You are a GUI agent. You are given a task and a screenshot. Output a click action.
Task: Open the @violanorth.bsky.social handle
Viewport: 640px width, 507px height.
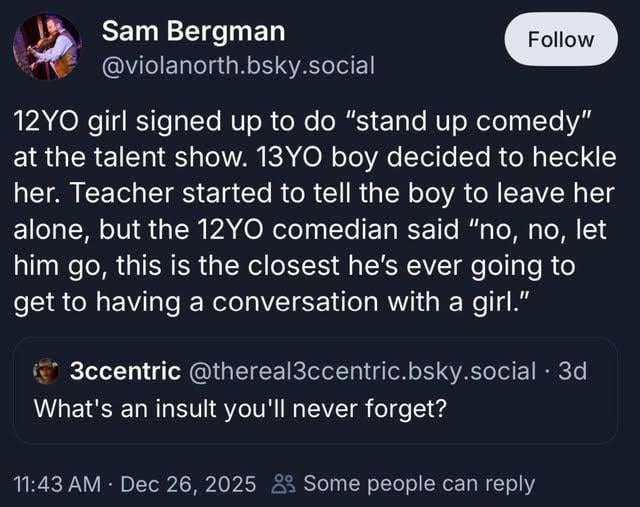[238, 66]
